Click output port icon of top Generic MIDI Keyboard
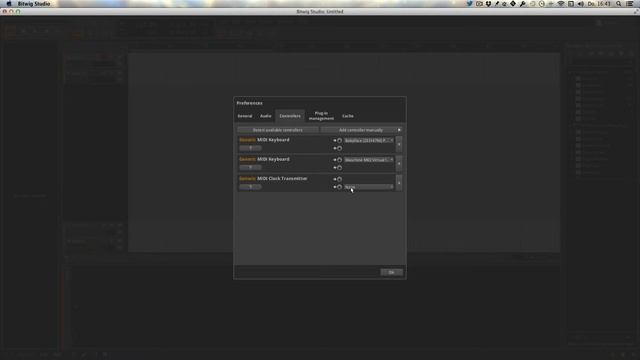Viewport: 640px width, 360px height. 338,148
